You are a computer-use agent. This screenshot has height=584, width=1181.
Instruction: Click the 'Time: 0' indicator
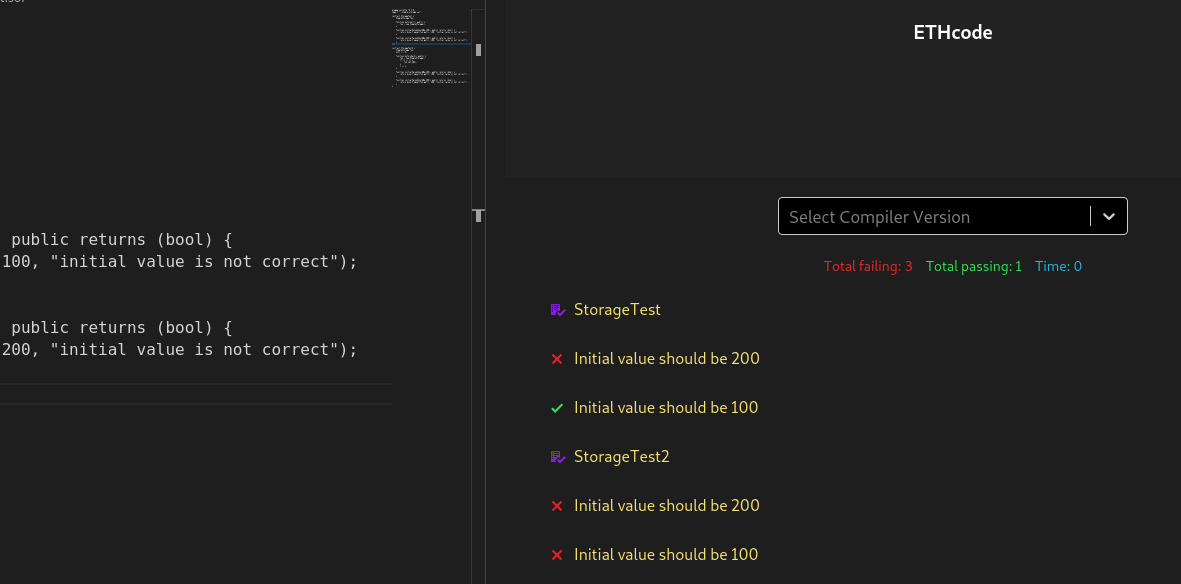coord(1058,266)
